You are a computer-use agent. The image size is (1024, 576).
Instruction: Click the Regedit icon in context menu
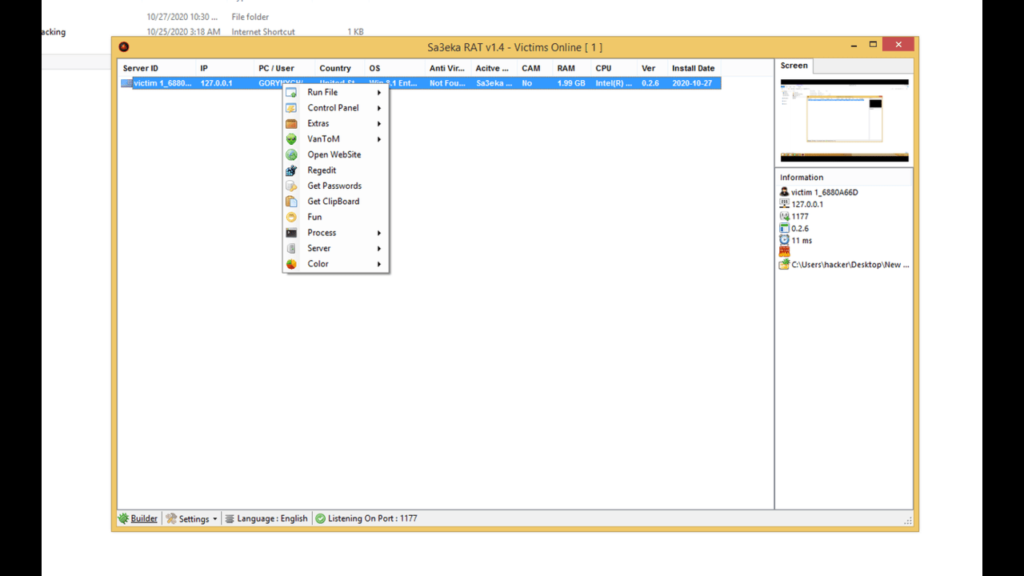(291, 170)
